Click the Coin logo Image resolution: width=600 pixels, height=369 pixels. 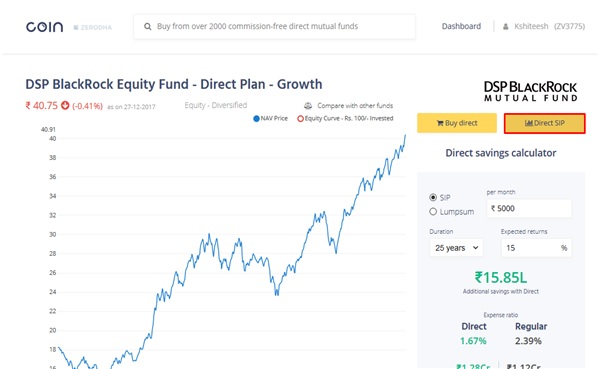point(44,27)
